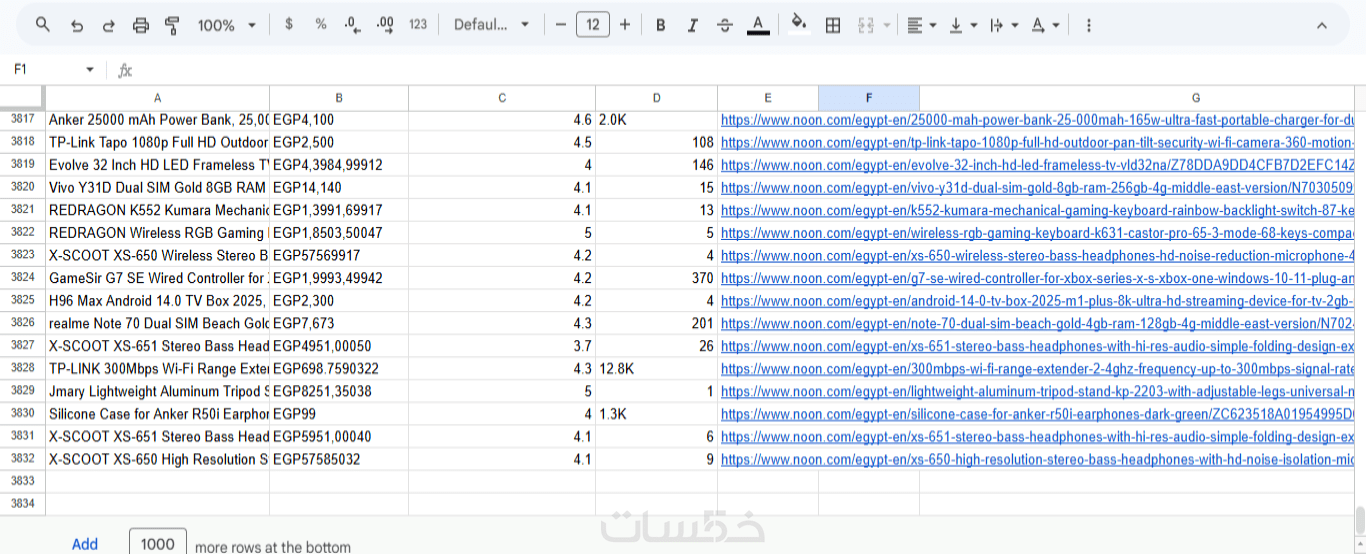Open the search menus tool
The width and height of the screenshot is (1366, 554).
pyautogui.click(x=42, y=25)
